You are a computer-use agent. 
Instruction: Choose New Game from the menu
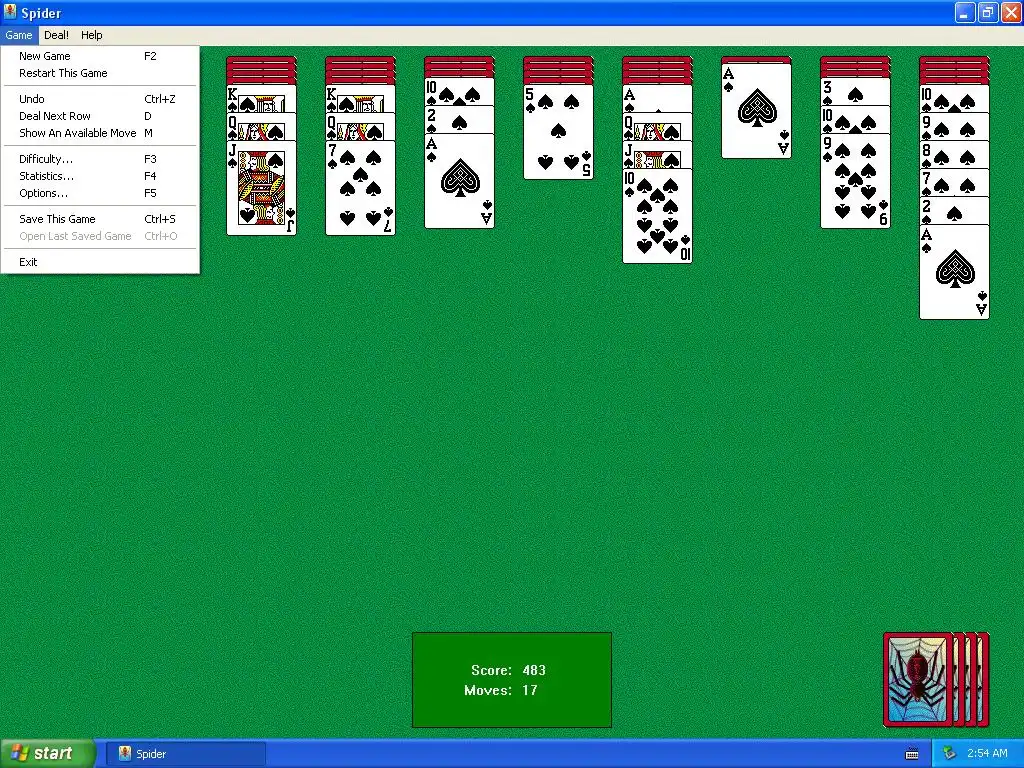pyautogui.click(x=100, y=56)
